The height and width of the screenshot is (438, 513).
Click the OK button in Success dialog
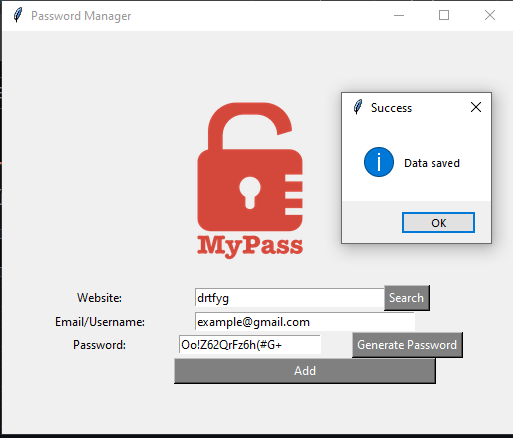(438, 222)
